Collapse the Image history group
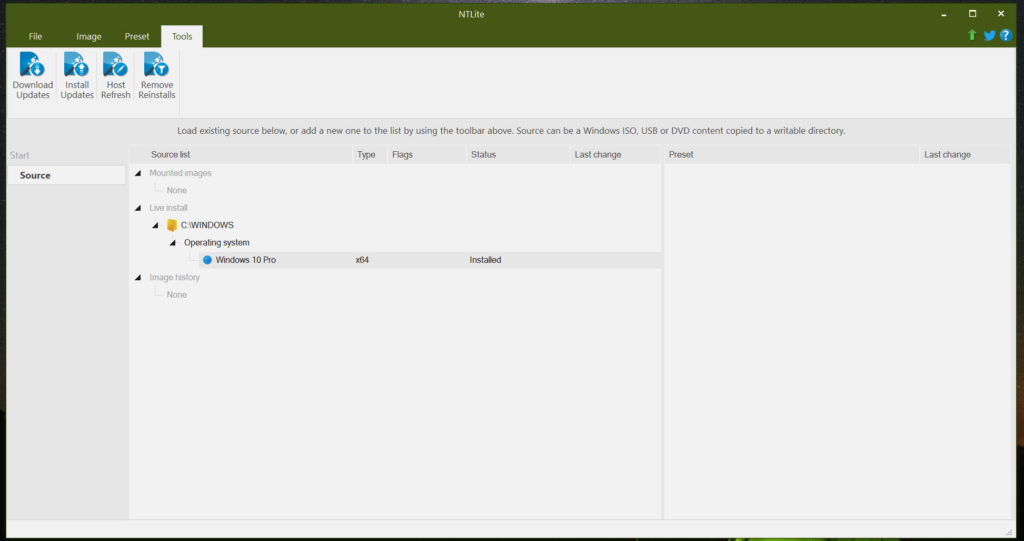1024x541 pixels. (138, 277)
